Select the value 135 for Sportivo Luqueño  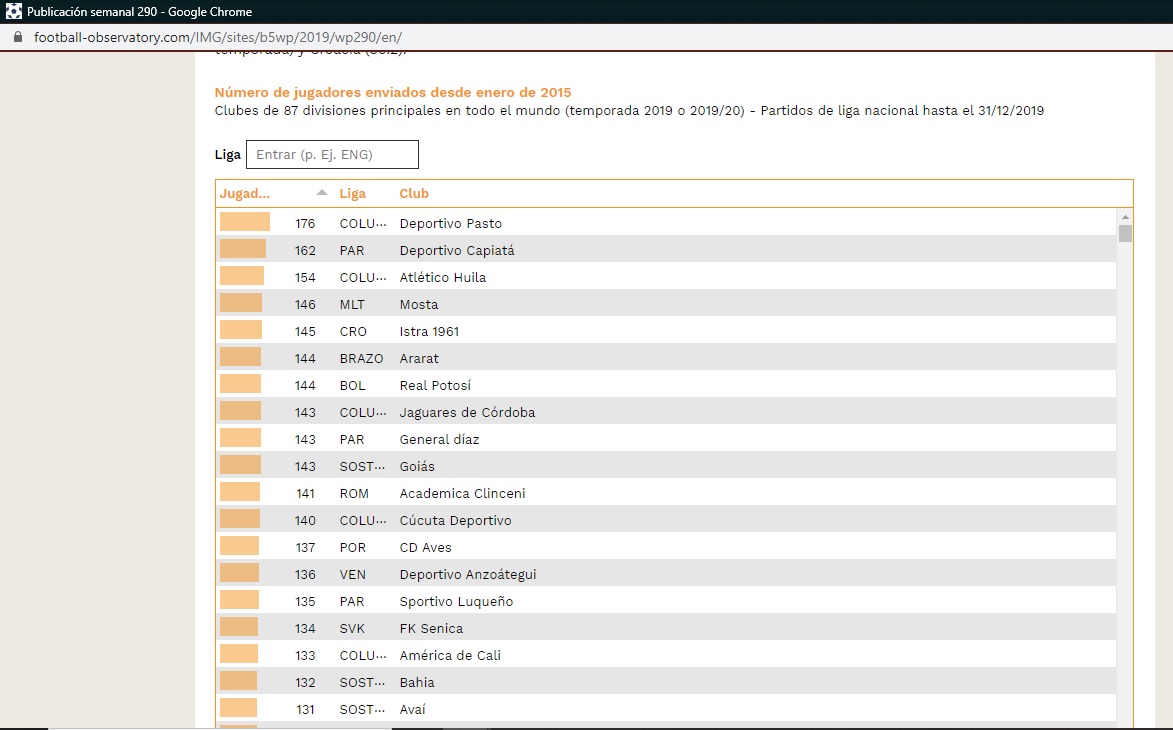coord(305,601)
